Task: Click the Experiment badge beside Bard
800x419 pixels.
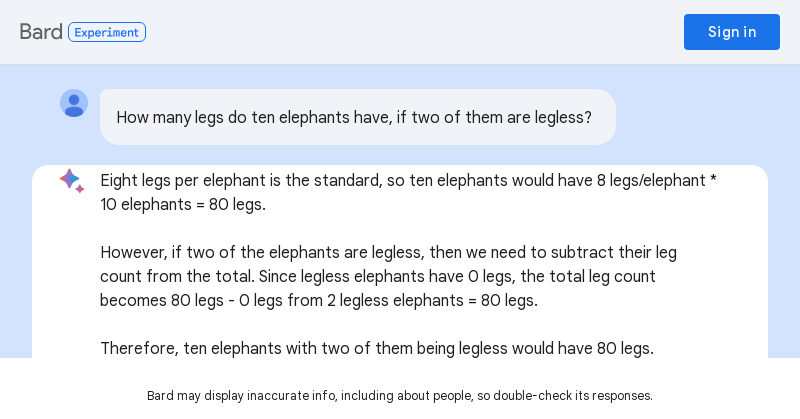Action: click(x=107, y=32)
